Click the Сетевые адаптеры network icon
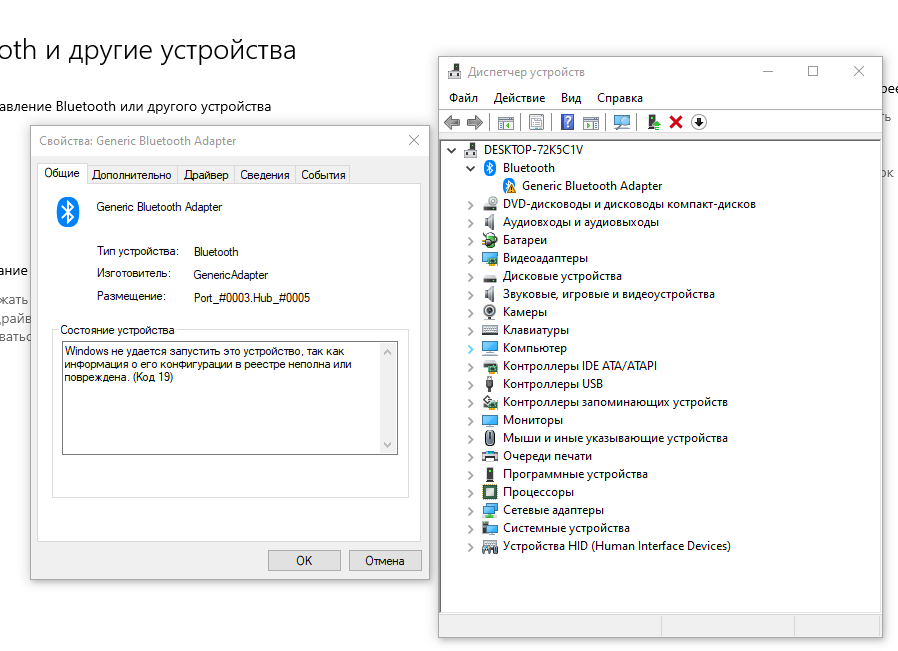This screenshot has height=651, width=898. [490, 510]
